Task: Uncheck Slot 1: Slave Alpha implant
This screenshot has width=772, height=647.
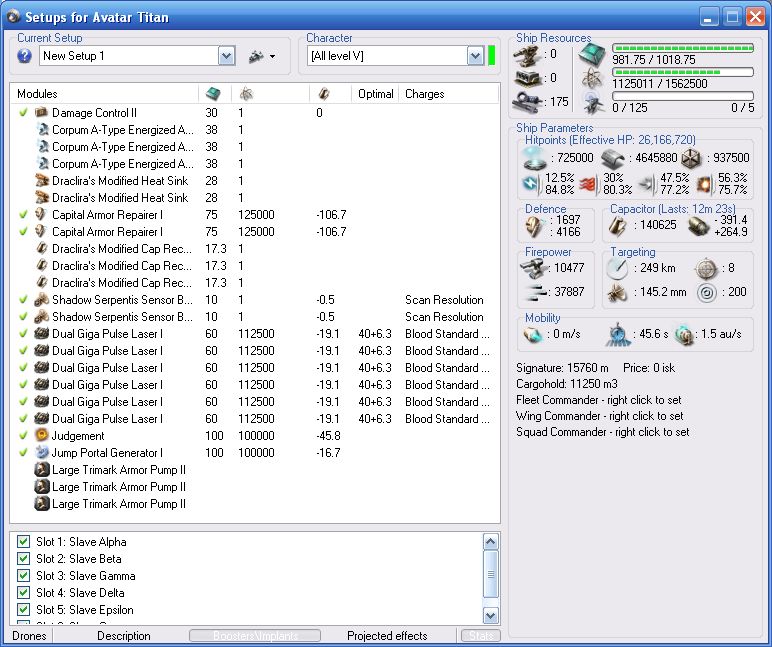Action: 24,542
